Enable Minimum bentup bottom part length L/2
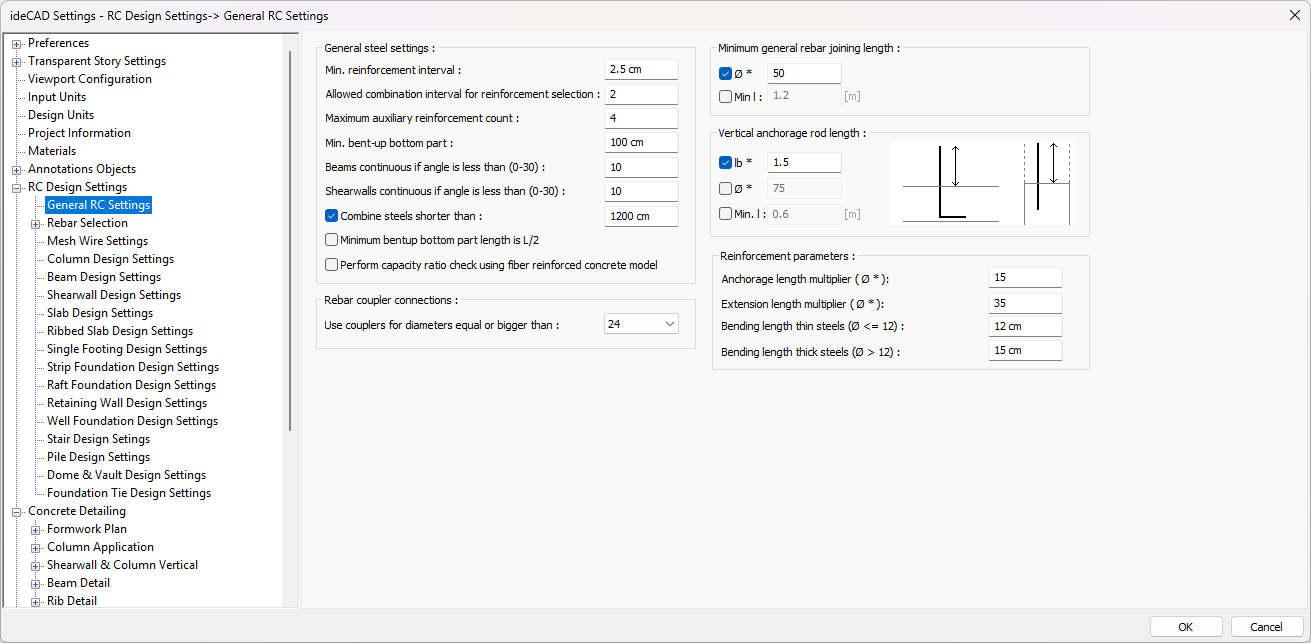Screen dimensions: 1311x643 click(x=332, y=240)
